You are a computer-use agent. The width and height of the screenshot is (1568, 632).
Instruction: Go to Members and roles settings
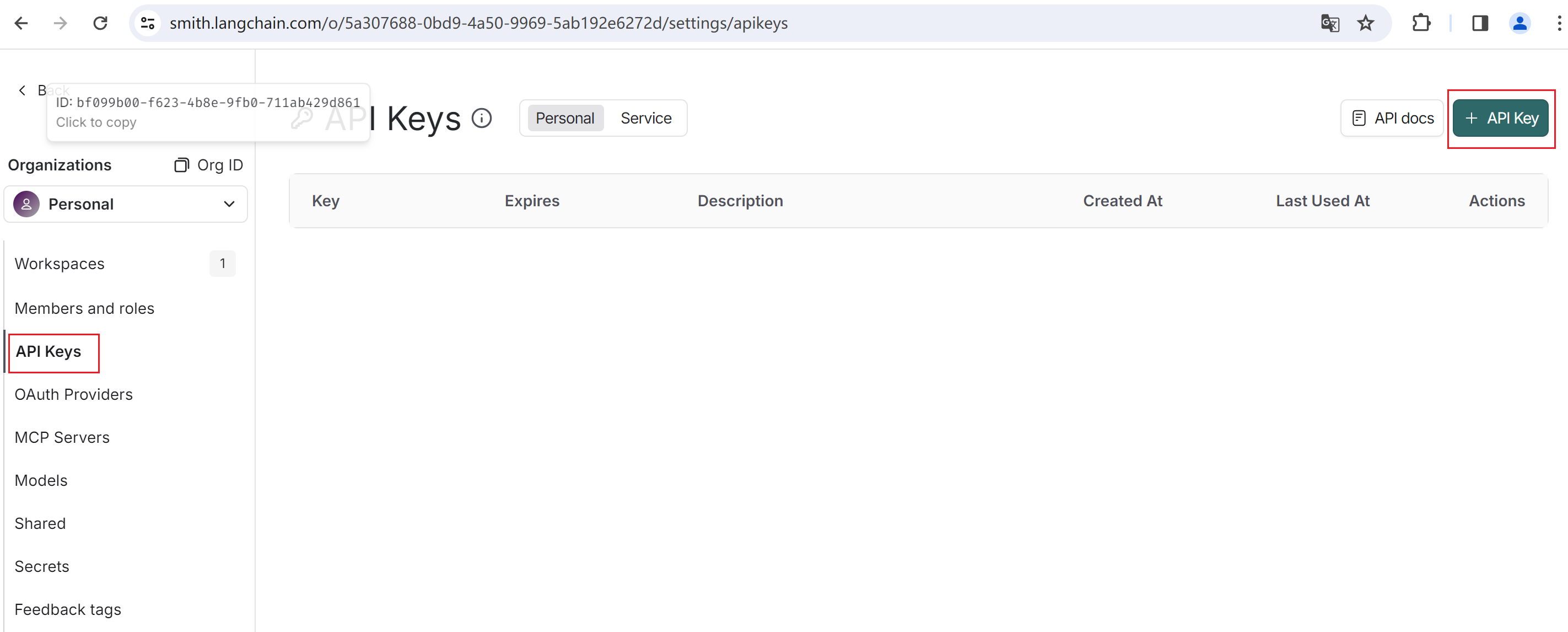85,308
